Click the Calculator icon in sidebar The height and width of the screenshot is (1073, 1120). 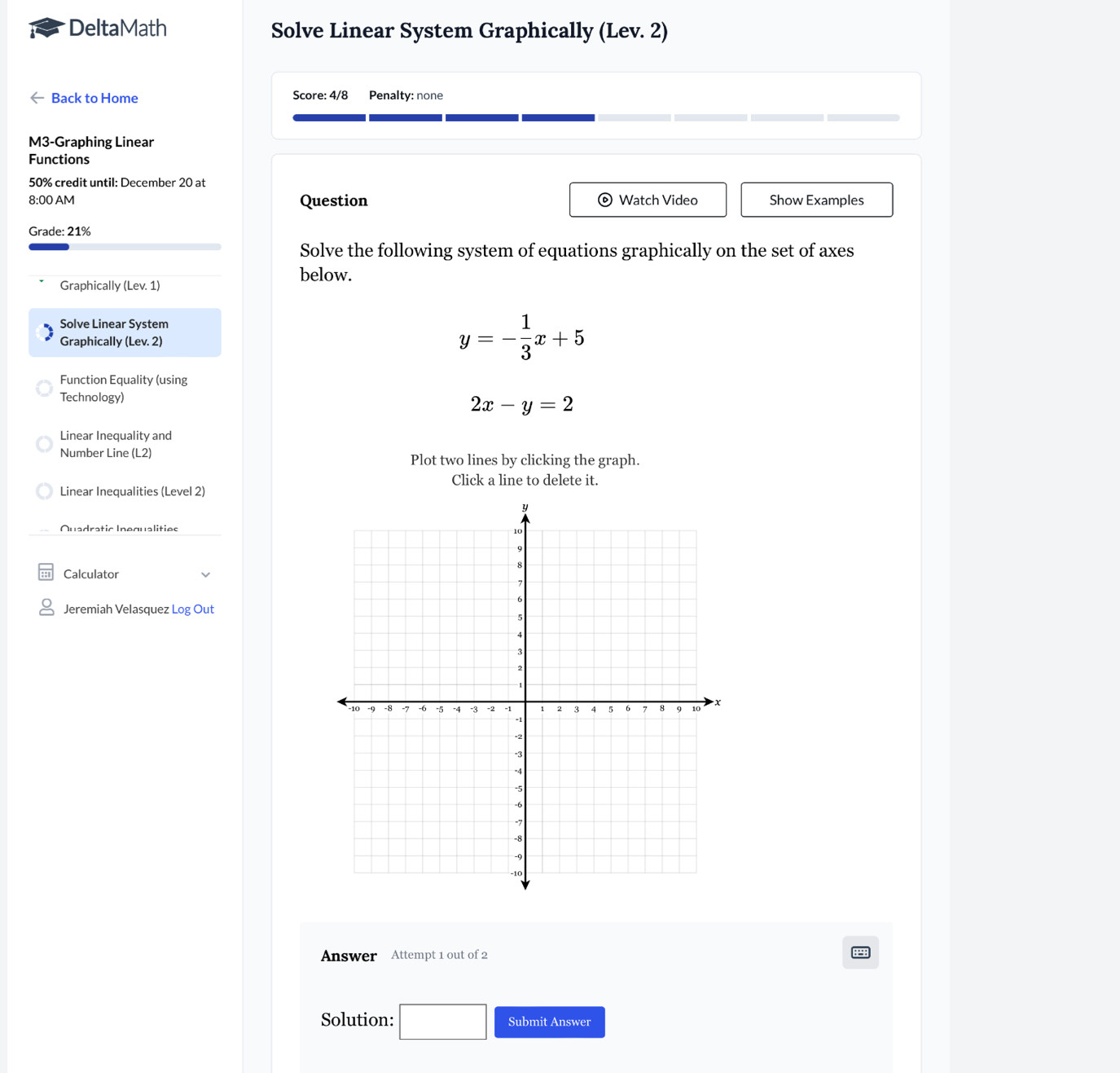[x=46, y=574]
